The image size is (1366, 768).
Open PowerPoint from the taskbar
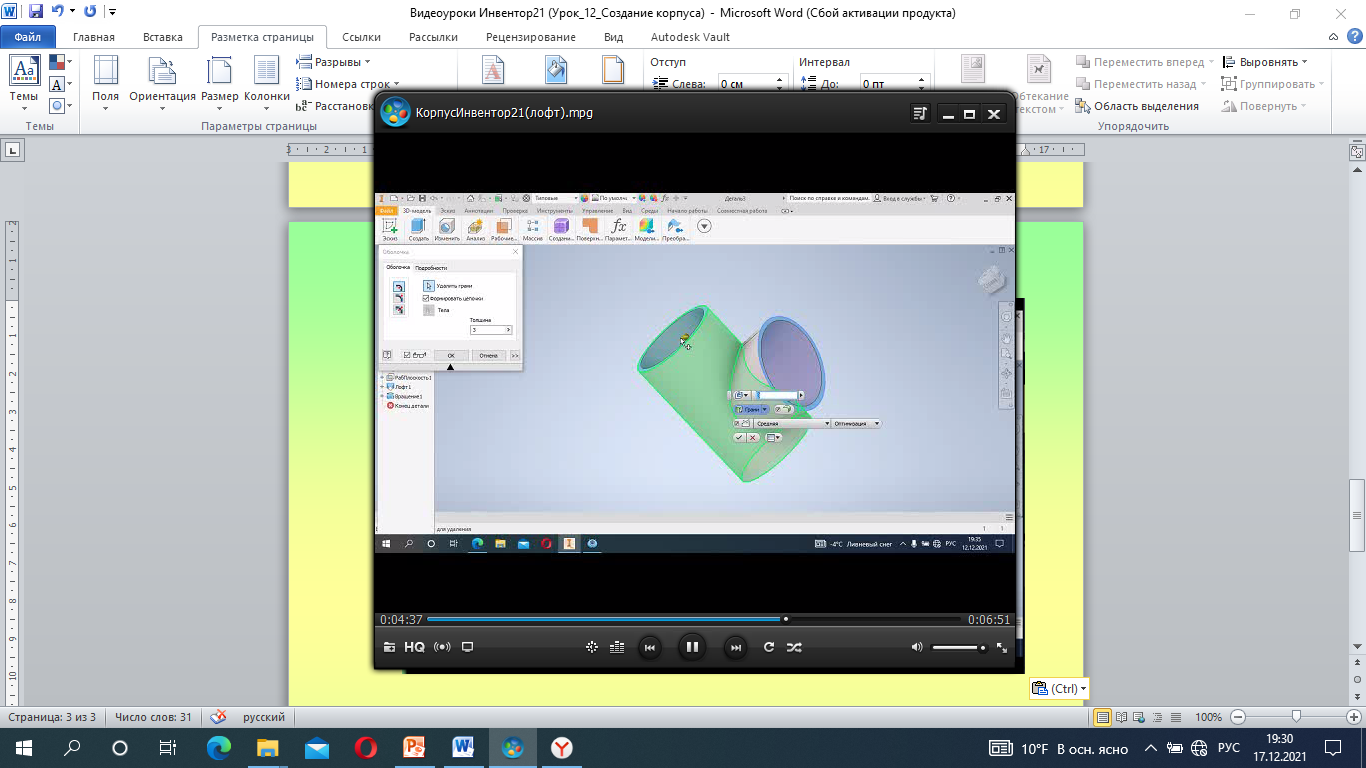pos(414,748)
